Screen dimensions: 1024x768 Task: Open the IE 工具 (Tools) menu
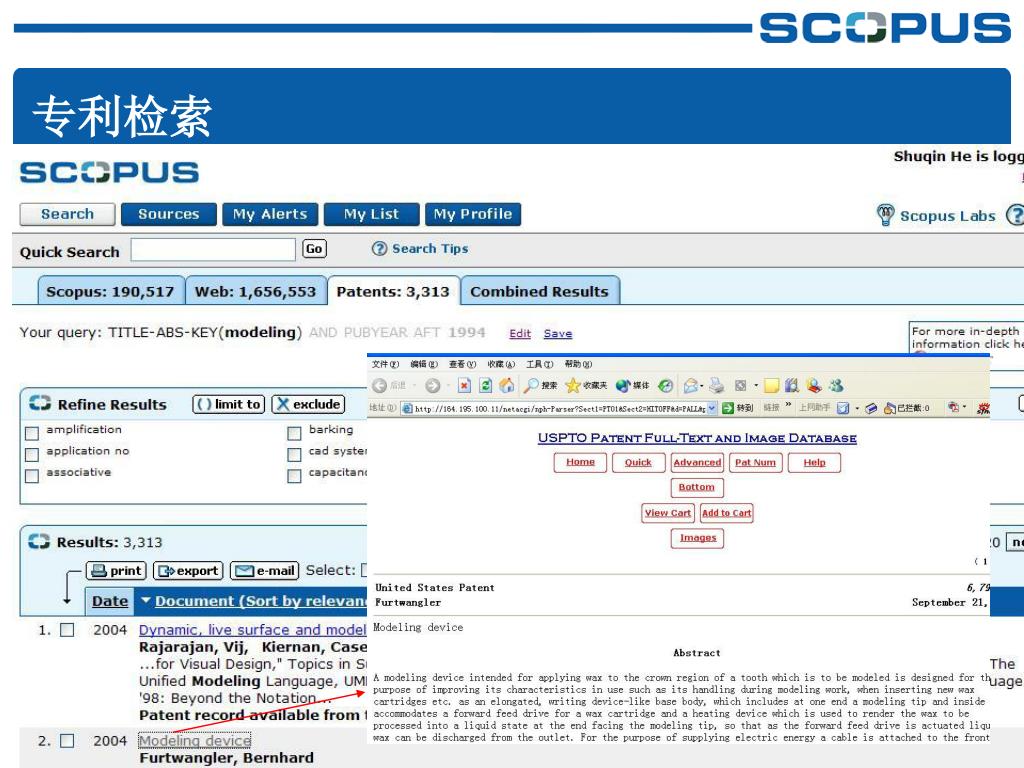click(x=540, y=364)
